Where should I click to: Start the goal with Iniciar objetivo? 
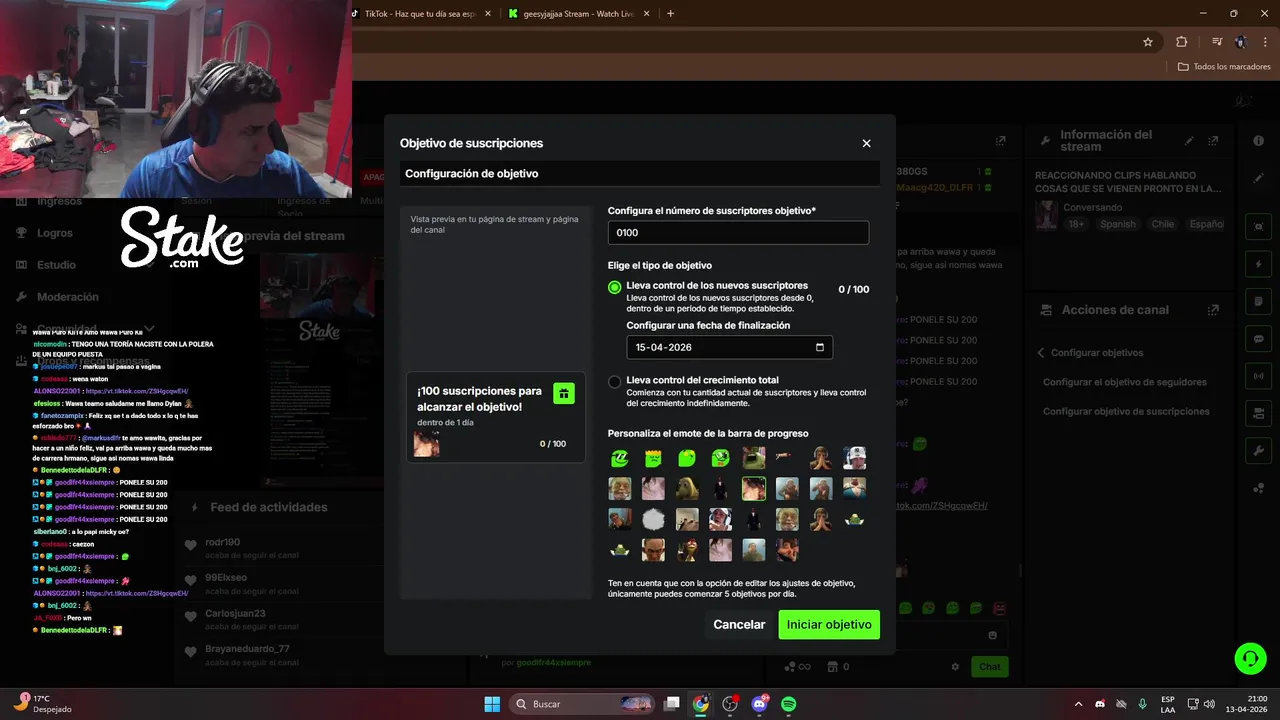click(x=829, y=624)
